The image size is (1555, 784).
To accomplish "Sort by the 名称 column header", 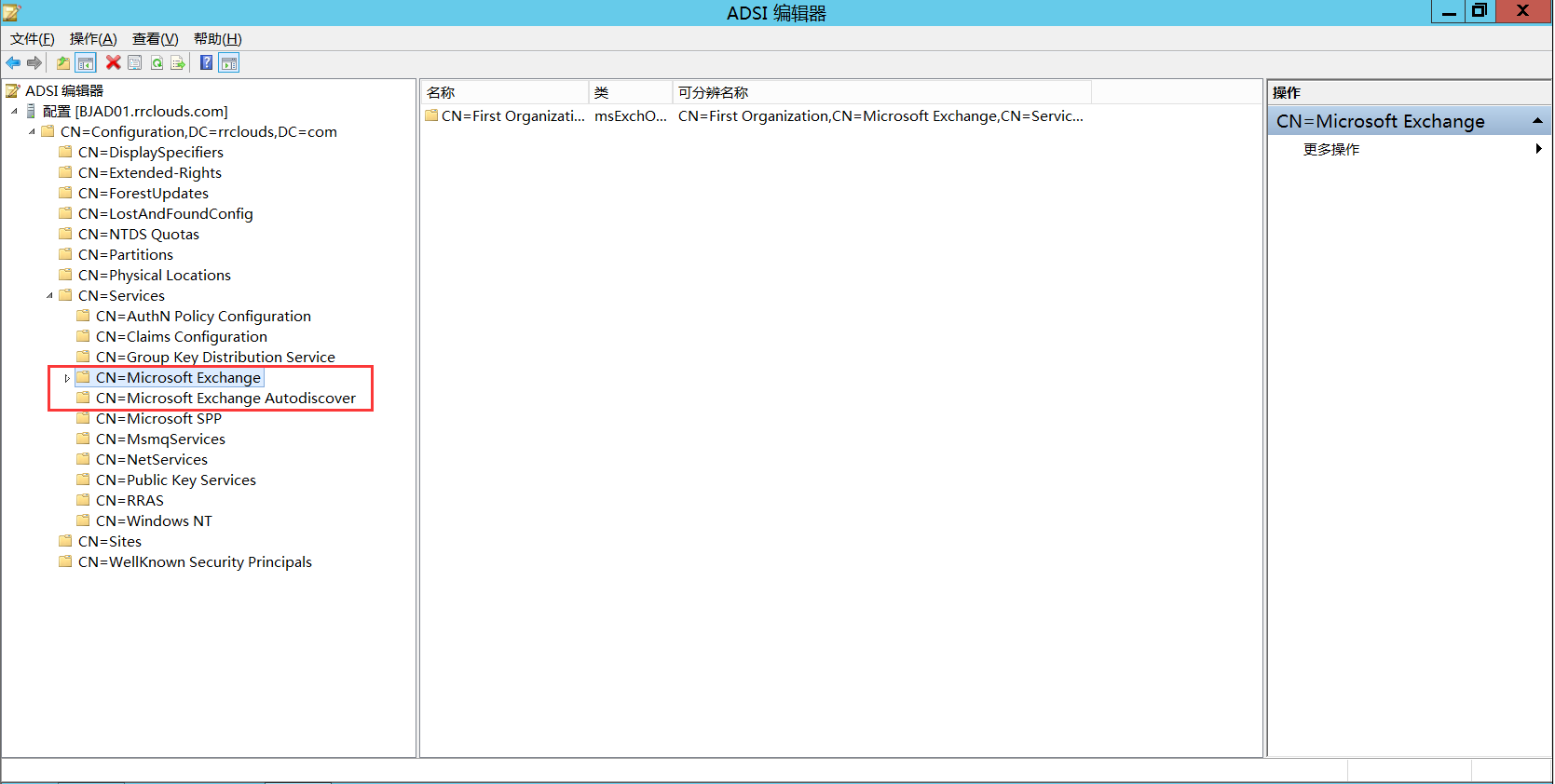I will click(x=504, y=92).
